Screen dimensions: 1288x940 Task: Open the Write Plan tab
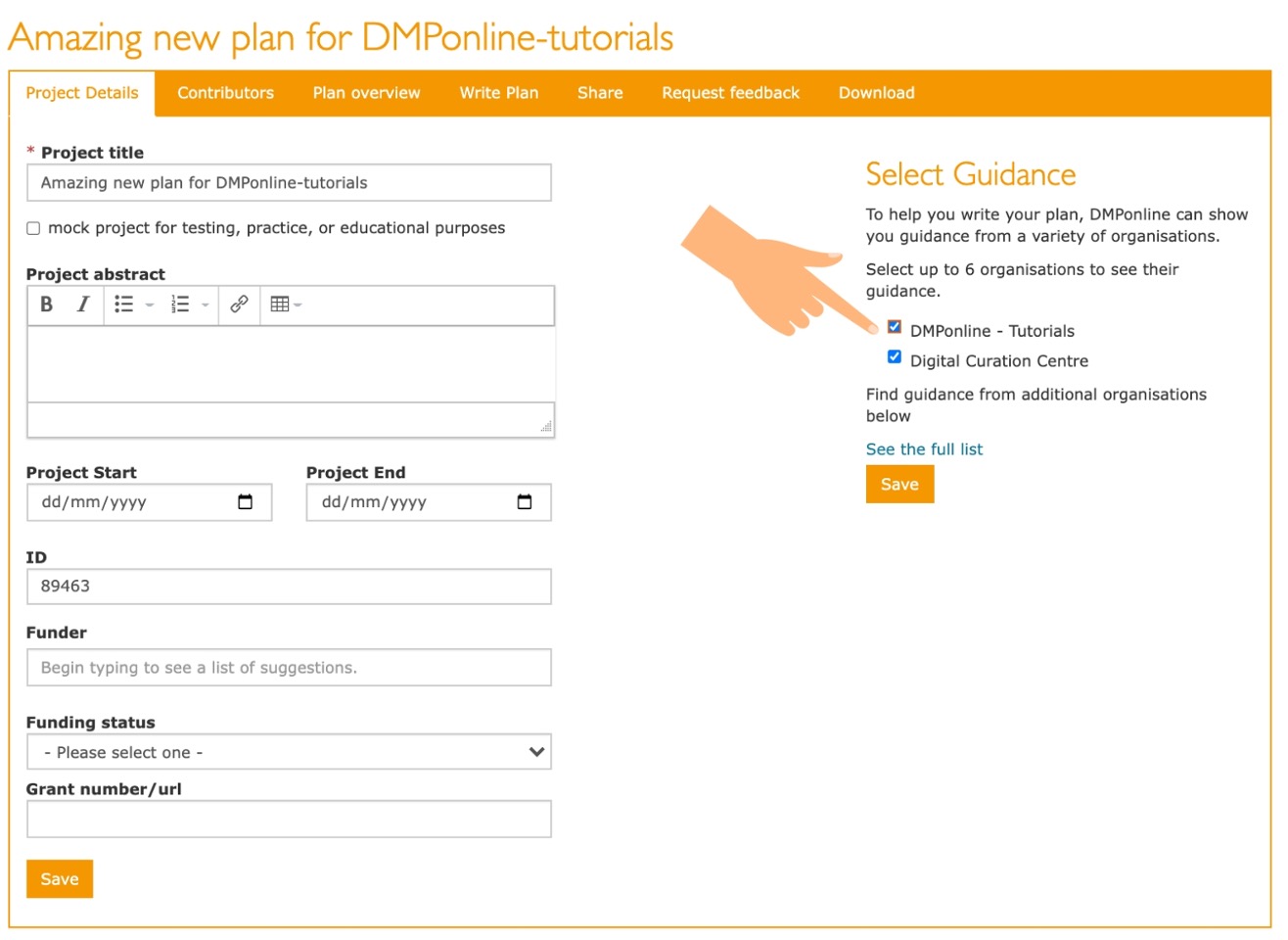(x=499, y=93)
